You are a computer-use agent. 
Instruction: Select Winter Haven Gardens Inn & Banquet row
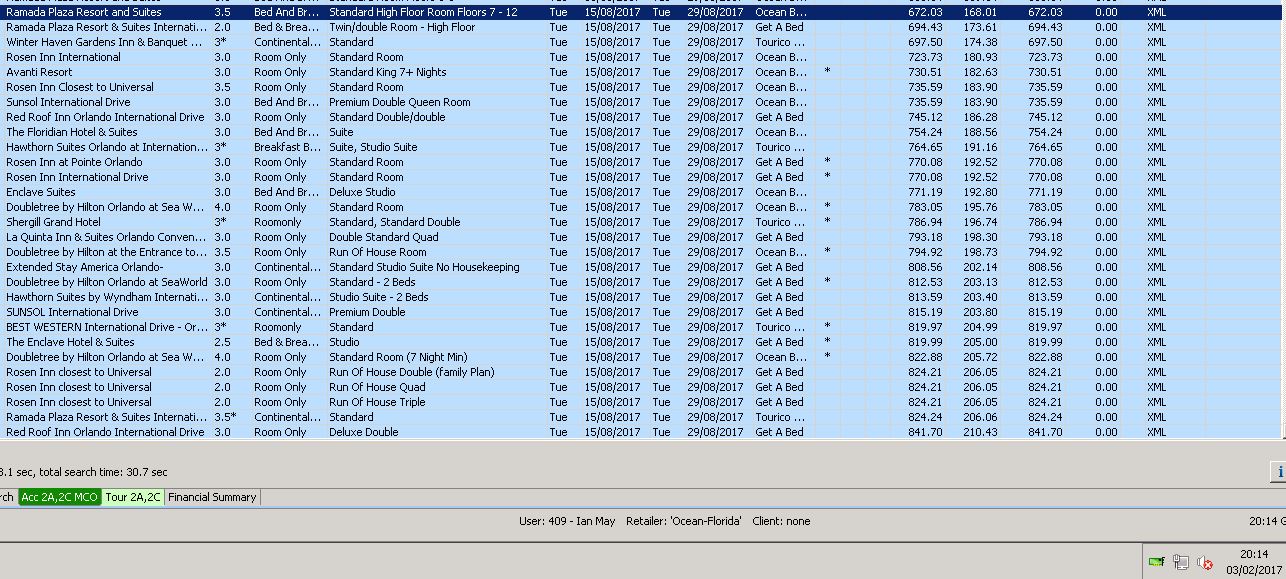pos(640,42)
